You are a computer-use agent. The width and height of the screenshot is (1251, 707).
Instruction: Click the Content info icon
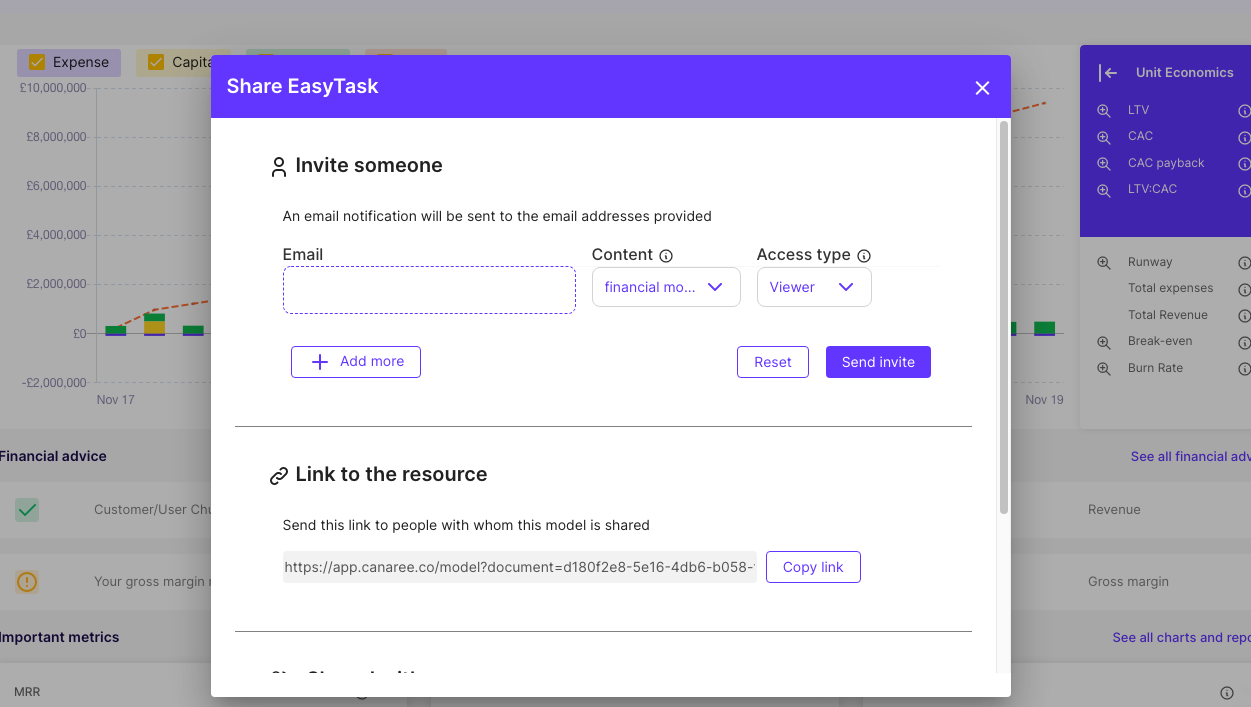666,256
